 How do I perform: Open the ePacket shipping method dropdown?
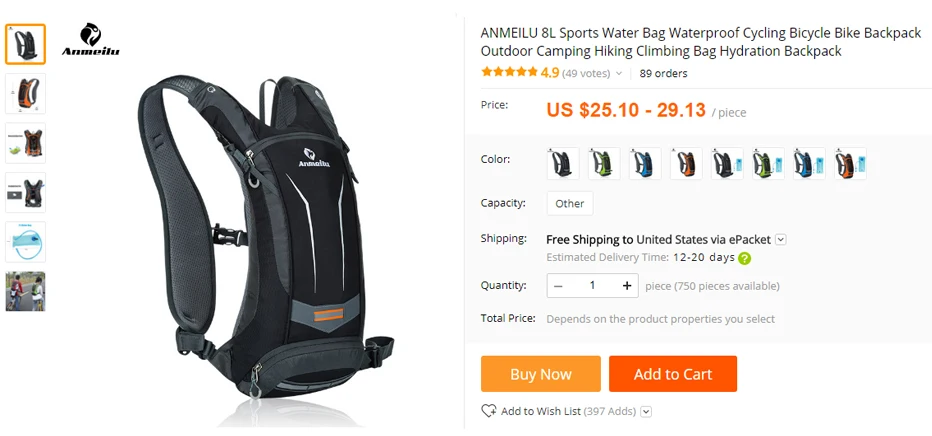(781, 240)
